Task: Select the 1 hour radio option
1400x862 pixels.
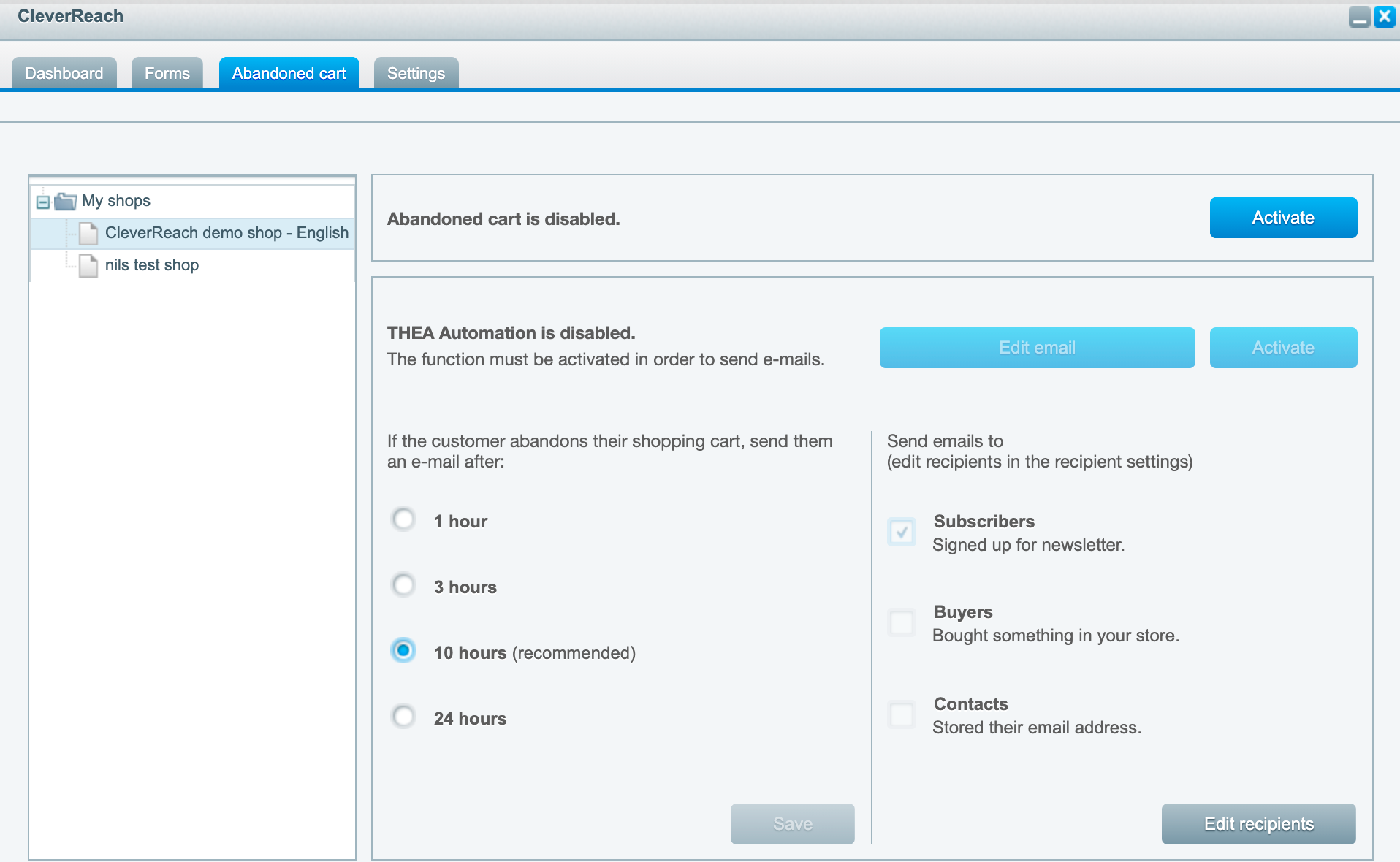Action: click(403, 519)
